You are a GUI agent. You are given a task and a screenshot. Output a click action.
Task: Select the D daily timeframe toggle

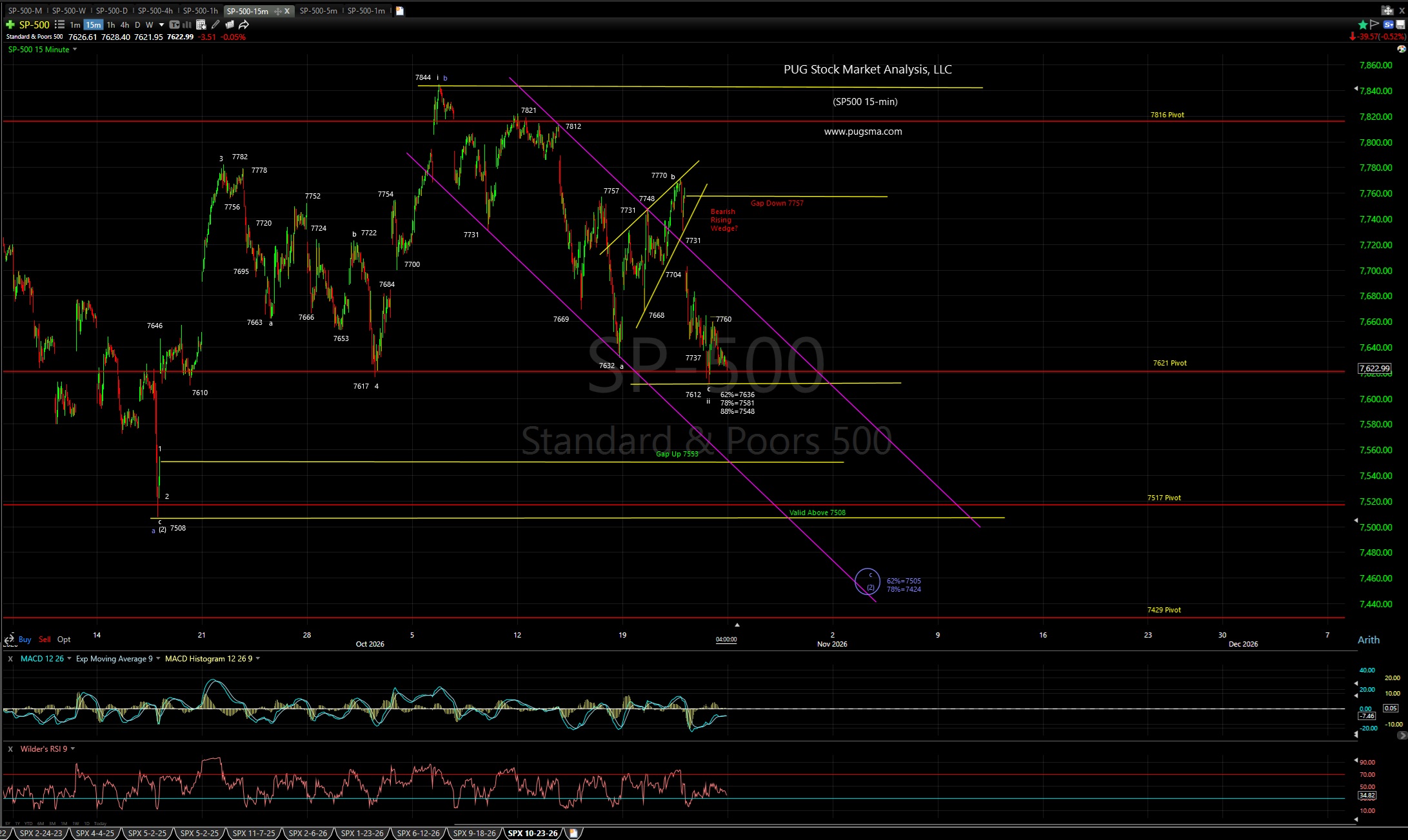point(137,24)
